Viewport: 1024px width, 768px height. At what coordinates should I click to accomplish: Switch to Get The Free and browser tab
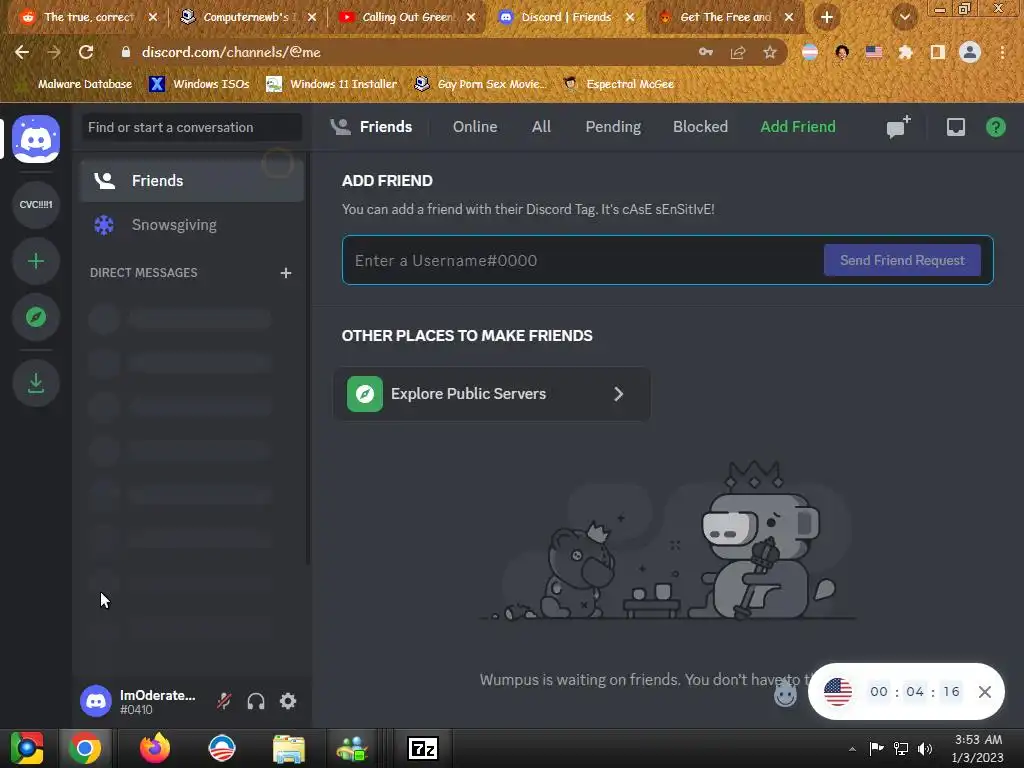coord(725,17)
